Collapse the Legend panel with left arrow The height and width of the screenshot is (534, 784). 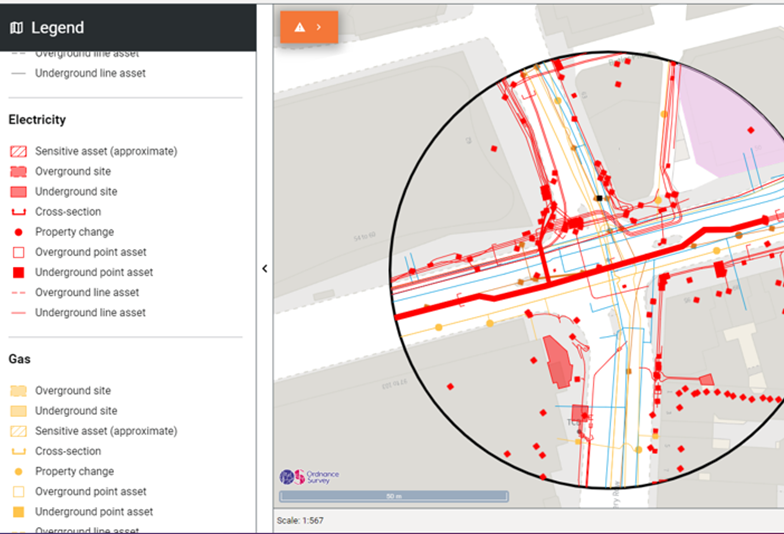pos(265,268)
